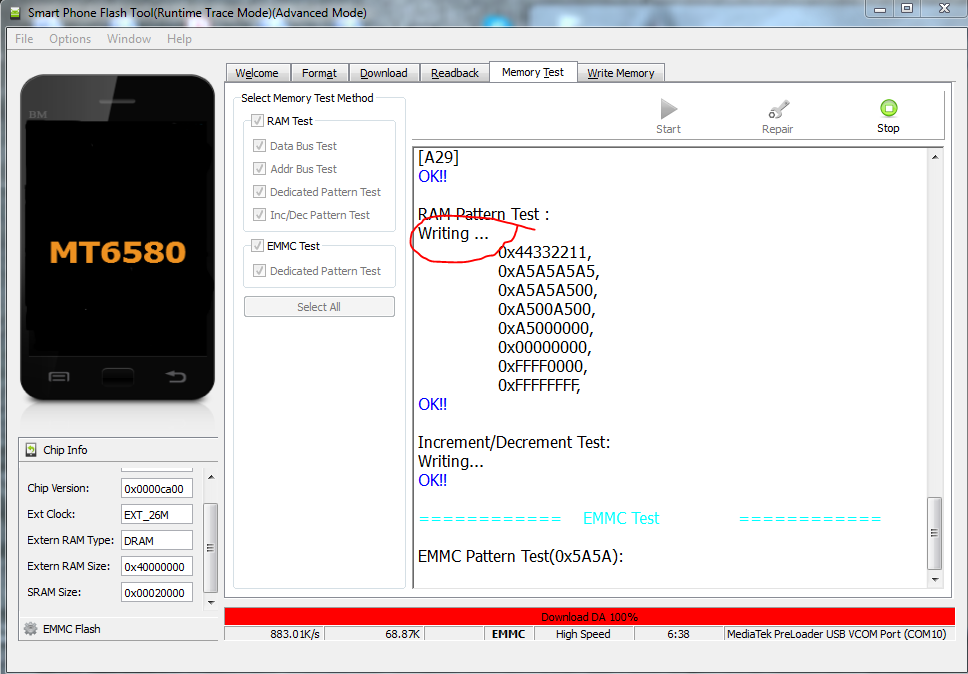Switch to the Readback tab
This screenshot has width=968, height=674.
coord(454,73)
